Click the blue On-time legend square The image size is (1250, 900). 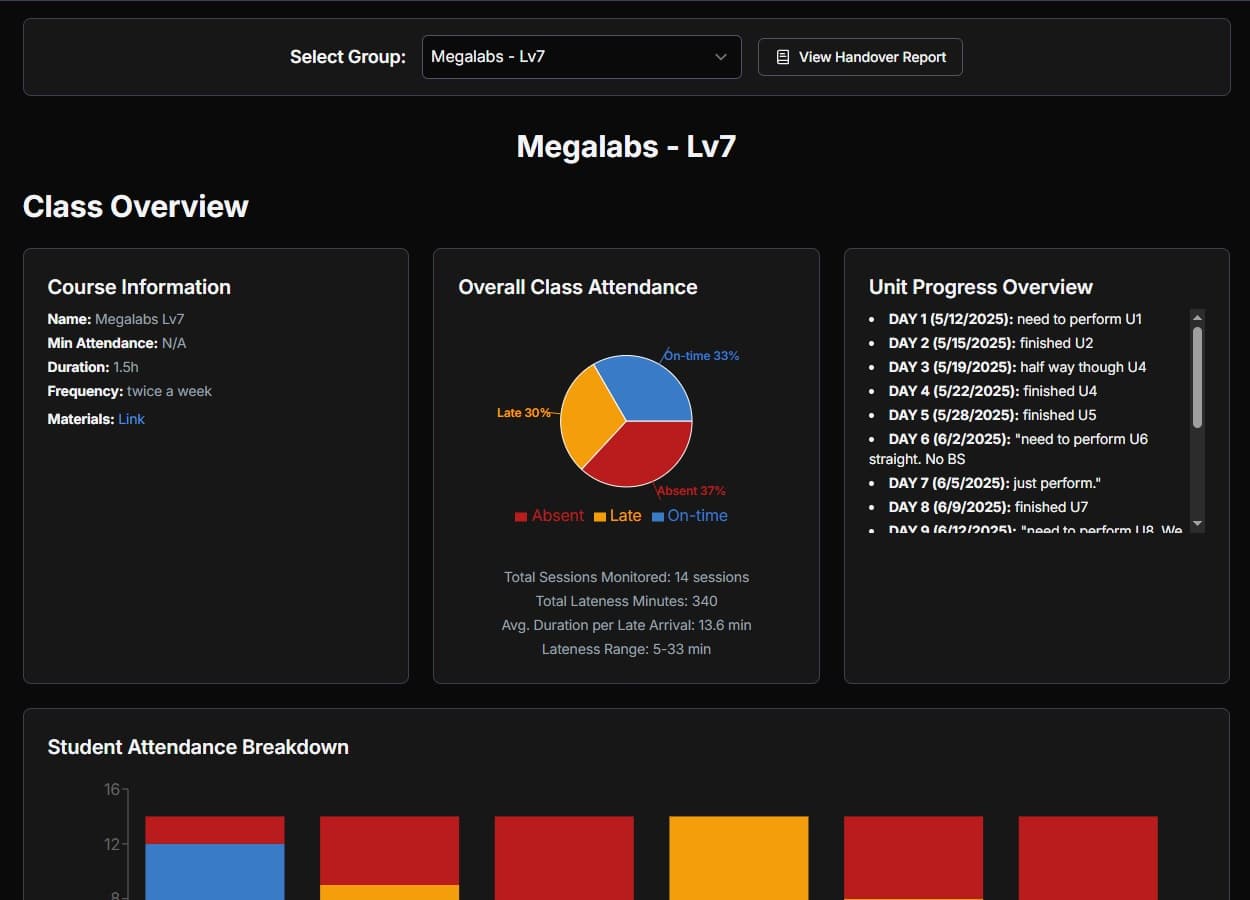pos(658,515)
